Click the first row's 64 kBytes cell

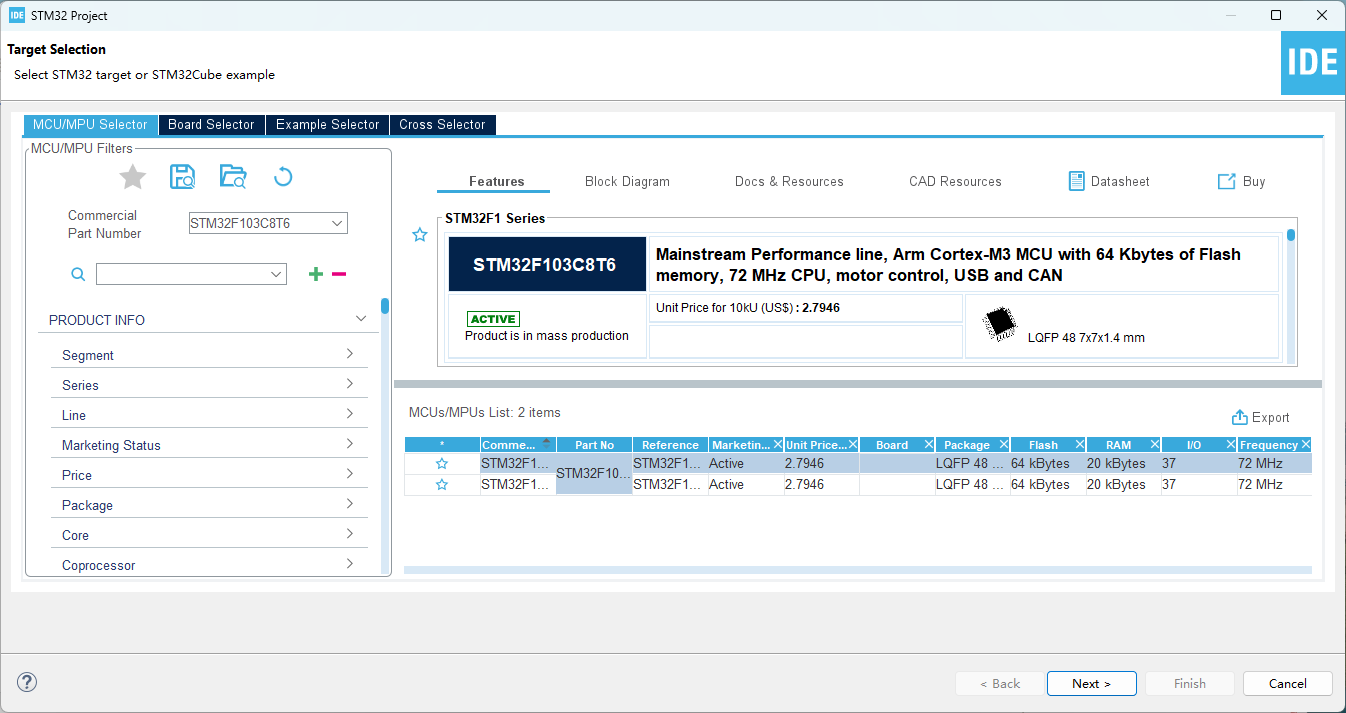click(1047, 464)
